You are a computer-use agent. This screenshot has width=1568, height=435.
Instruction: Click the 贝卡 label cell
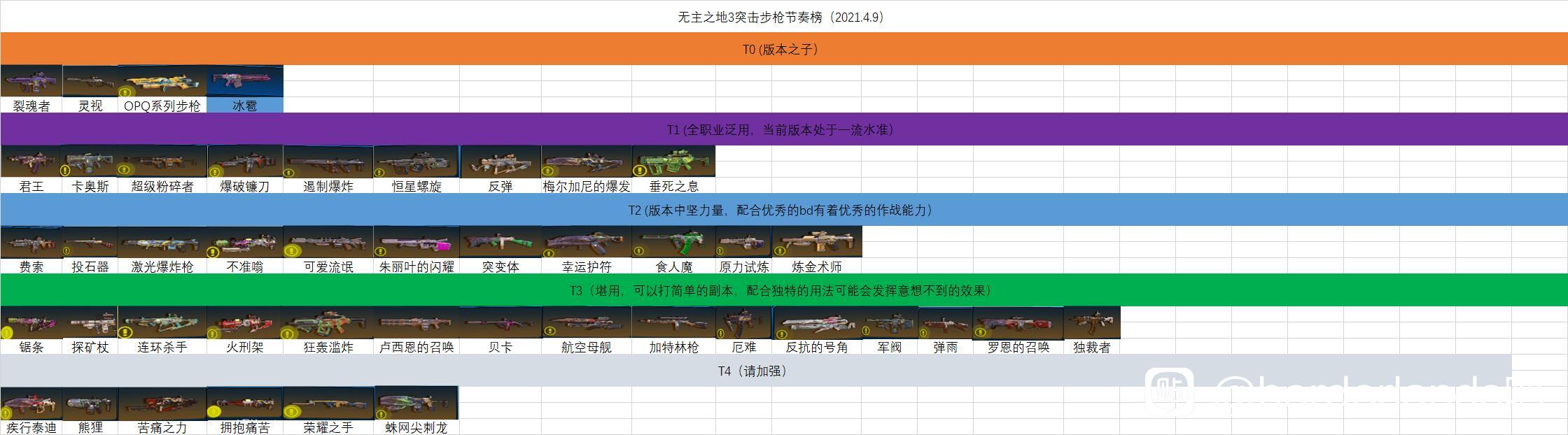(x=500, y=347)
